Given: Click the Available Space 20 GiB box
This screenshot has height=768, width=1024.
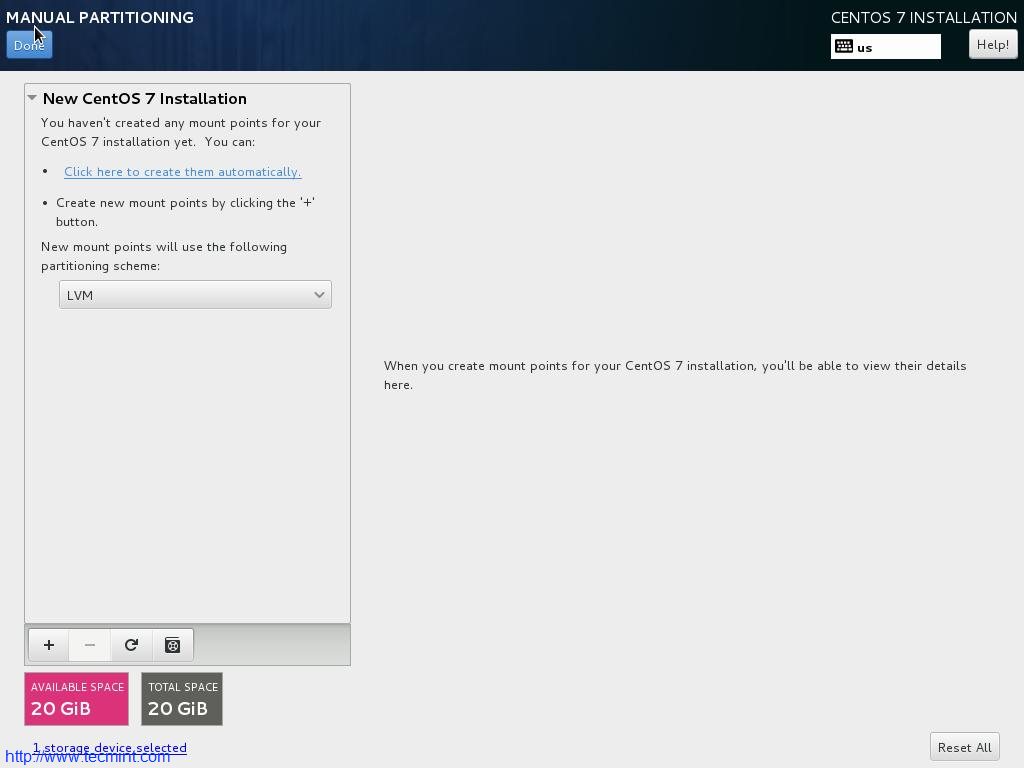Looking at the screenshot, I should (x=76, y=699).
